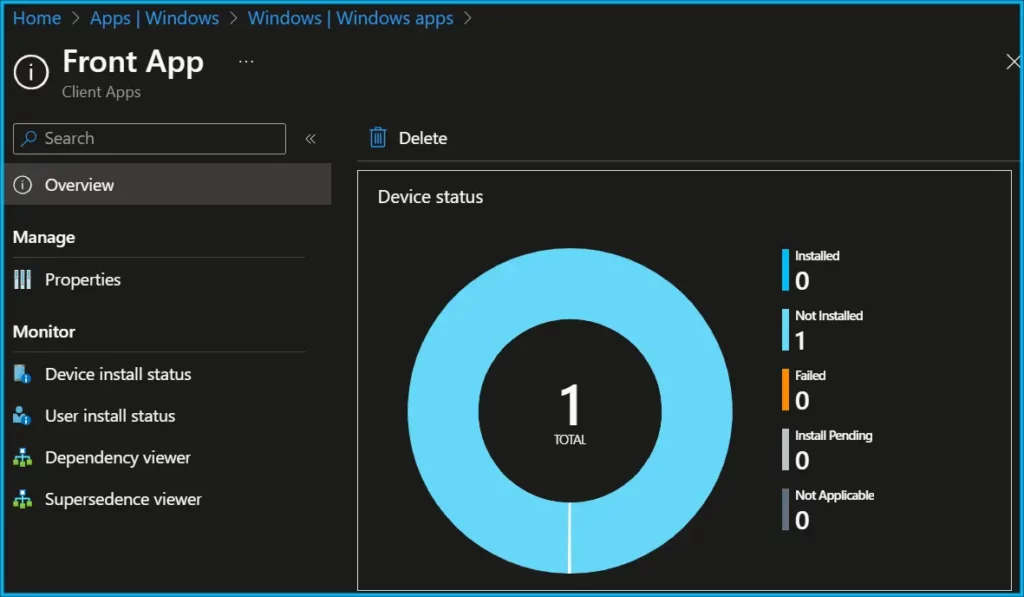
Task: Click the Delete trash can icon
Action: point(378,138)
